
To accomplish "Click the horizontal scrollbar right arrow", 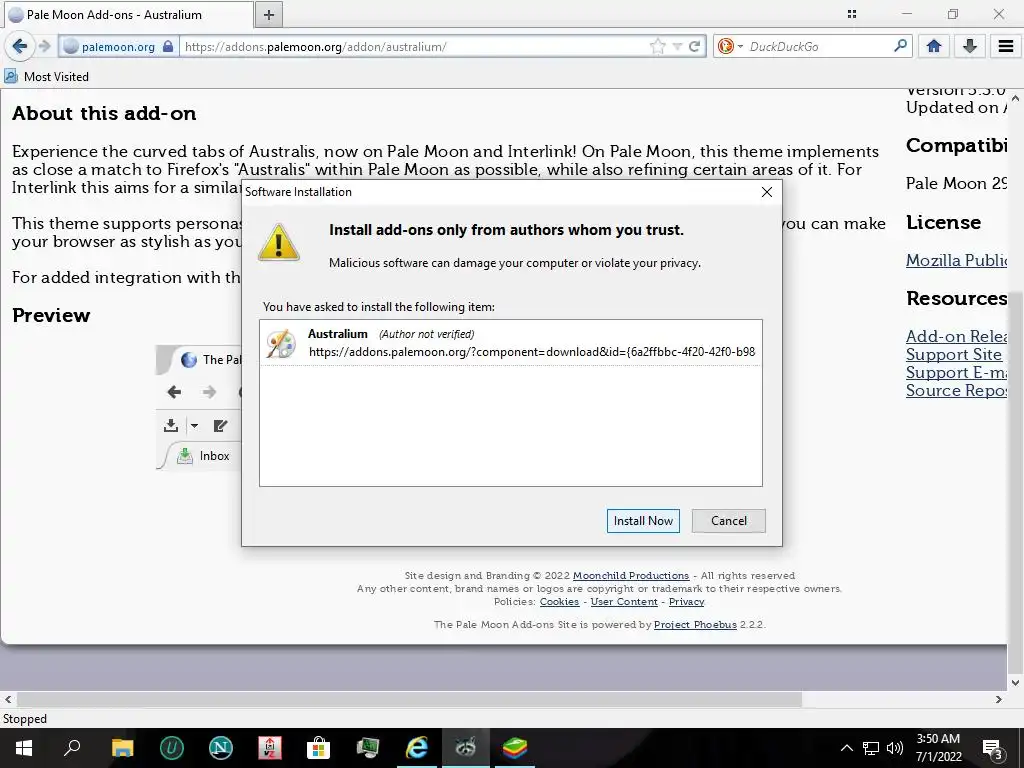I will 999,699.
